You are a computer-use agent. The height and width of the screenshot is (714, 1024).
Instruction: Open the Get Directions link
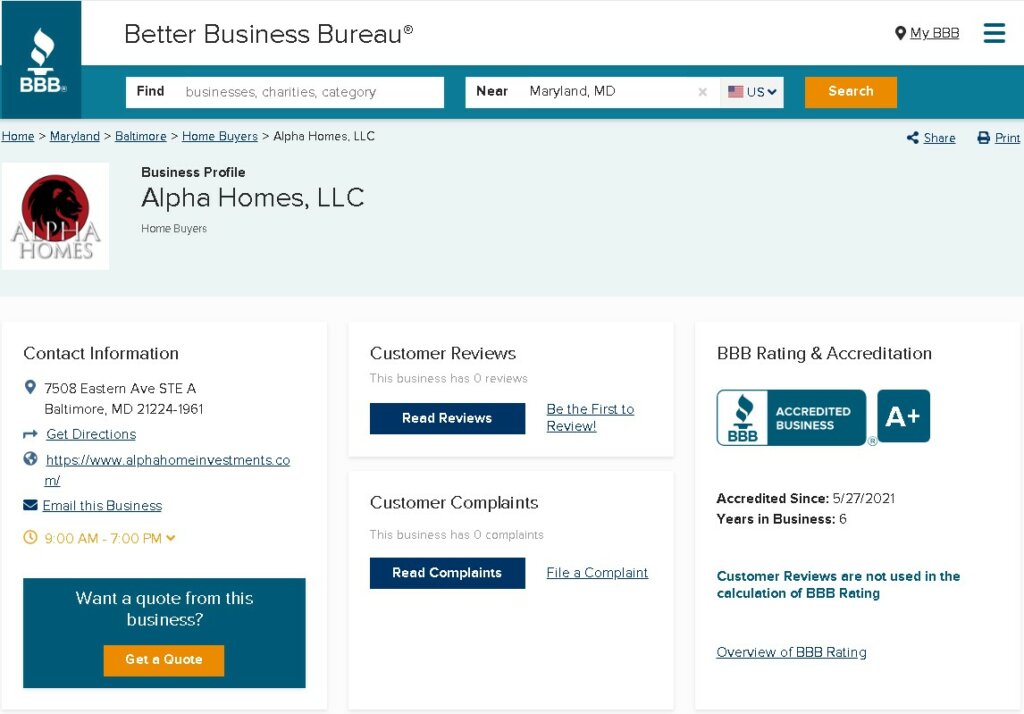pyautogui.click(x=91, y=434)
